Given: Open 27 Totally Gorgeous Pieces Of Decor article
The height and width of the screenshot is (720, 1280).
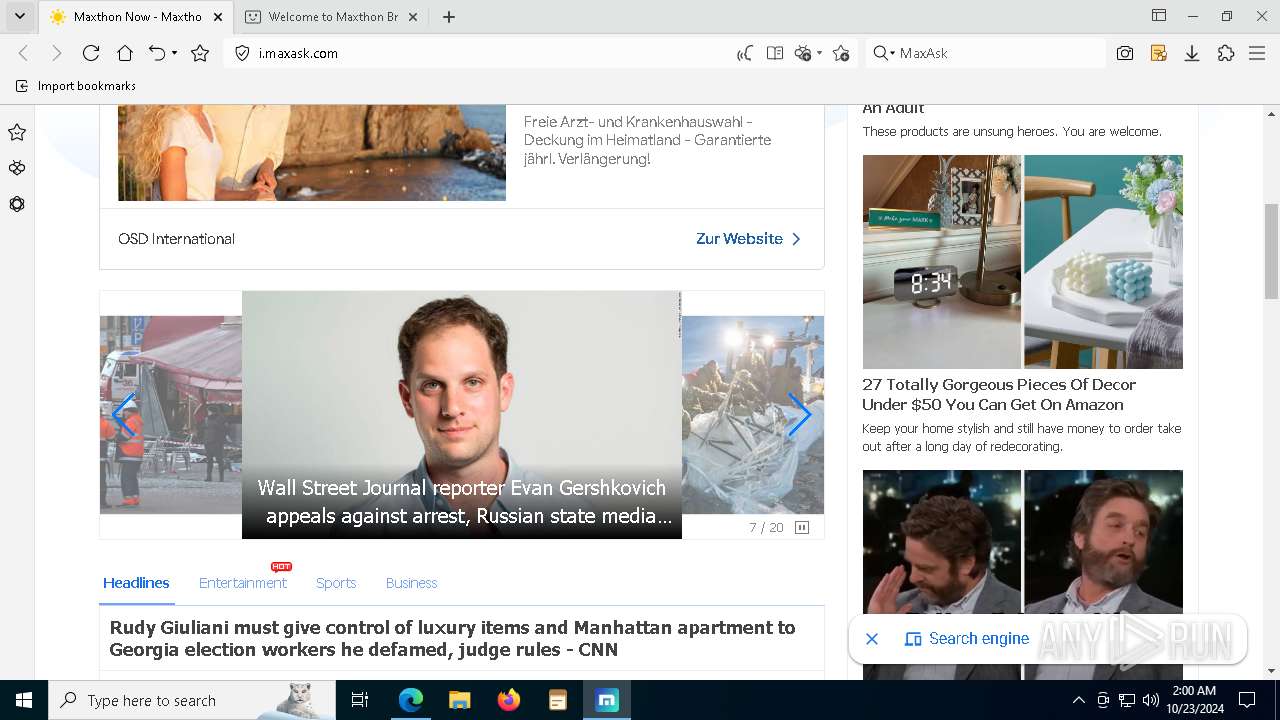Looking at the screenshot, I should pyautogui.click(x=999, y=395).
